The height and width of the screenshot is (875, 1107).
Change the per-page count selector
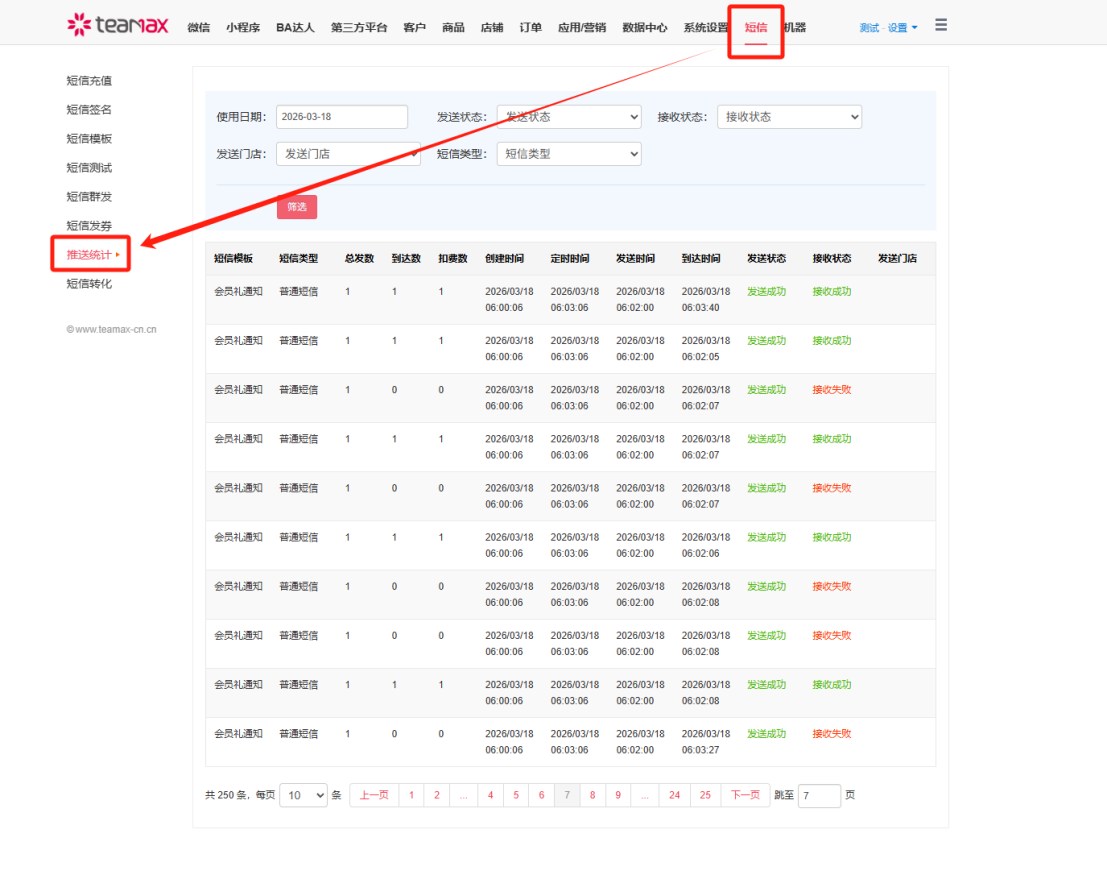coord(303,795)
